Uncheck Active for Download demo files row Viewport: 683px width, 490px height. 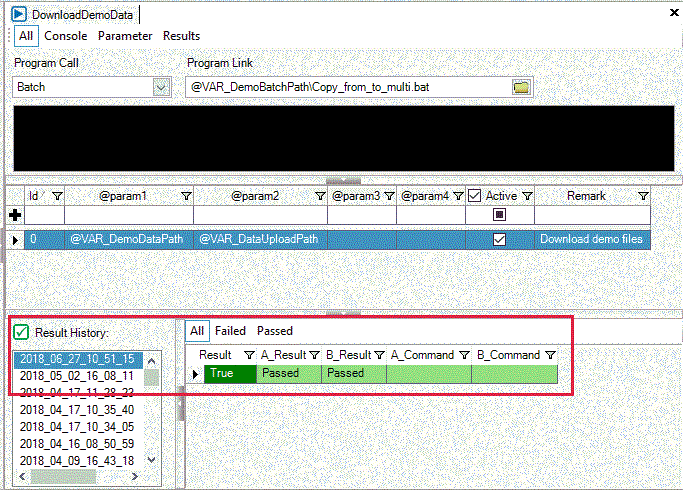click(500, 240)
